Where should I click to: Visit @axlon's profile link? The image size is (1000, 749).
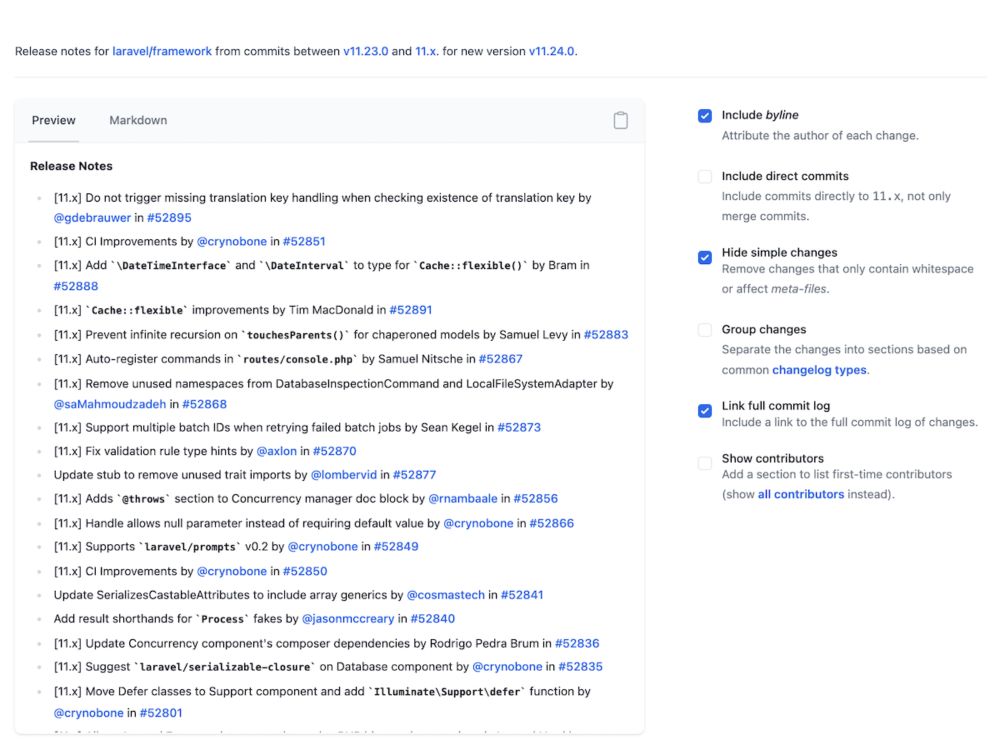(276, 450)
